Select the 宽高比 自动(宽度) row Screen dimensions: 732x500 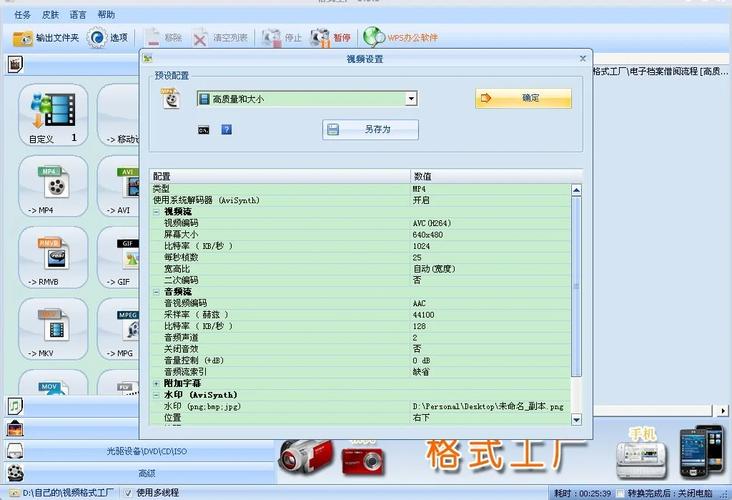[x=361, y=269]
